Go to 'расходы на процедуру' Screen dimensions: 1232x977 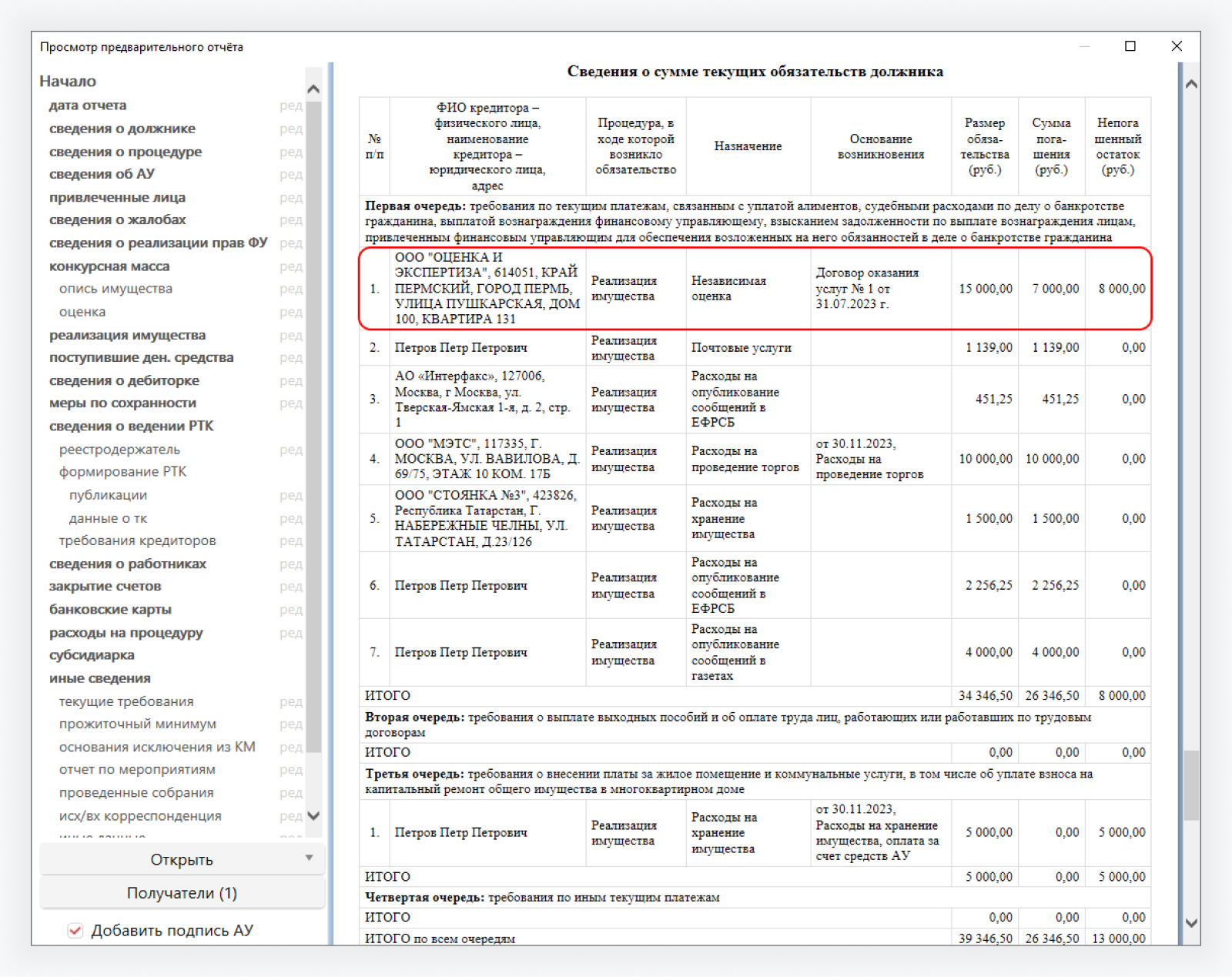tap(126, 632)
